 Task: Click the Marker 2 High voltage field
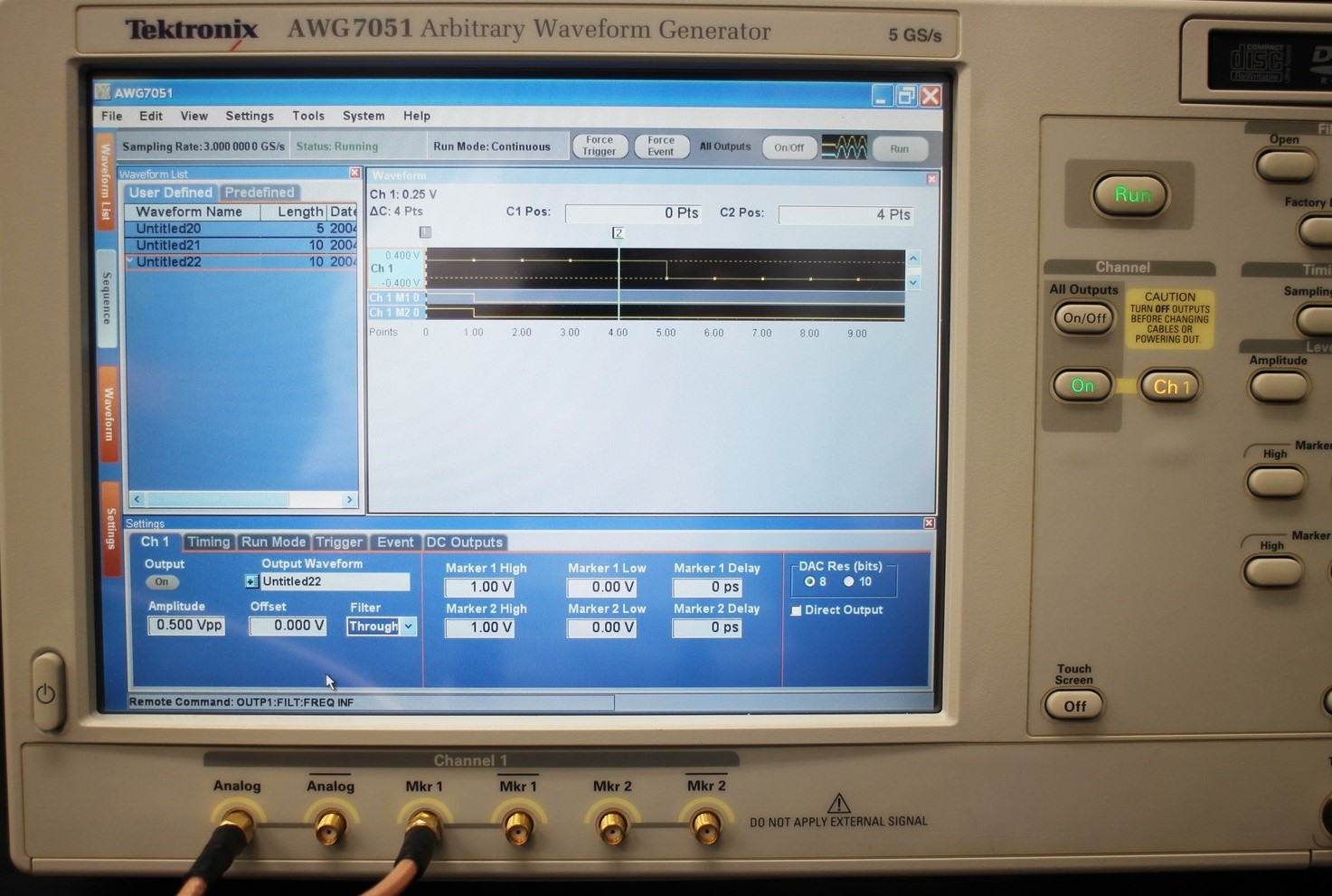point(480,627)
